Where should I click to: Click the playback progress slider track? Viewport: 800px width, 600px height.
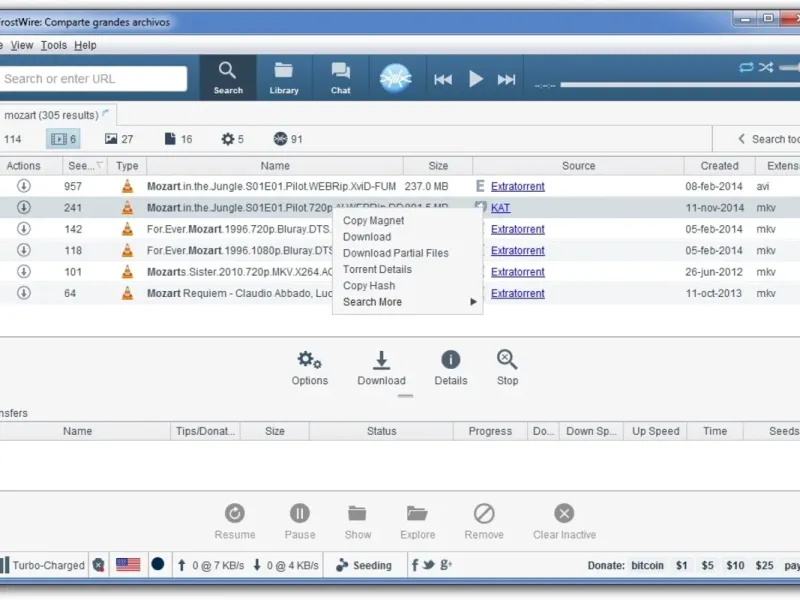(680, 84)
